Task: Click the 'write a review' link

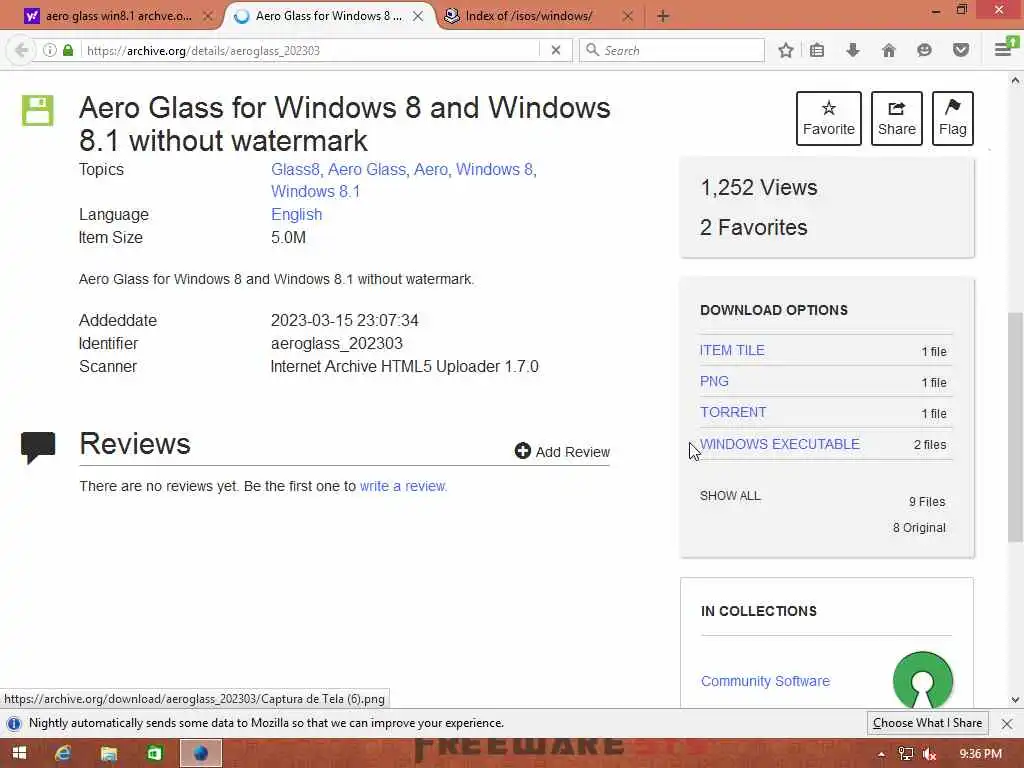Action: [403, 487]
